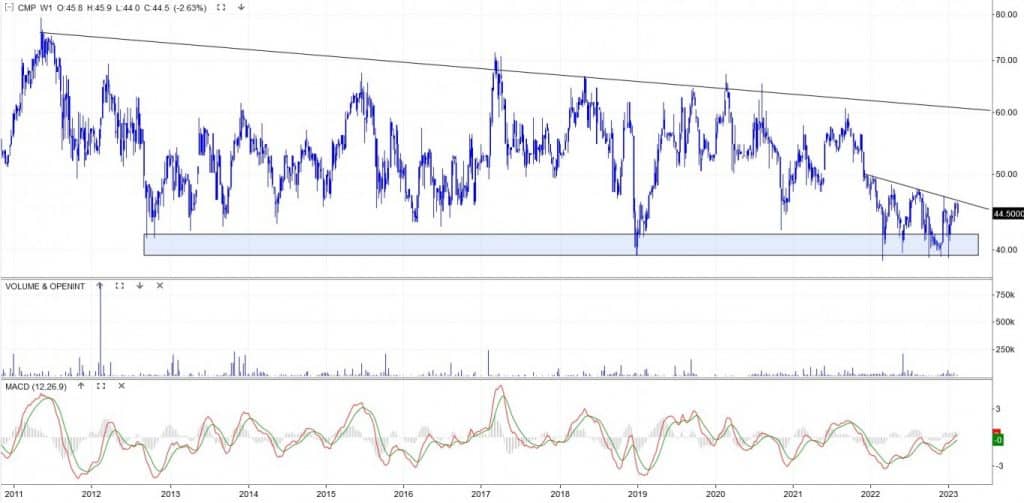Click the 2017 label on time axis
This screenshot has width=1024, height=503.
click(481, 493)
